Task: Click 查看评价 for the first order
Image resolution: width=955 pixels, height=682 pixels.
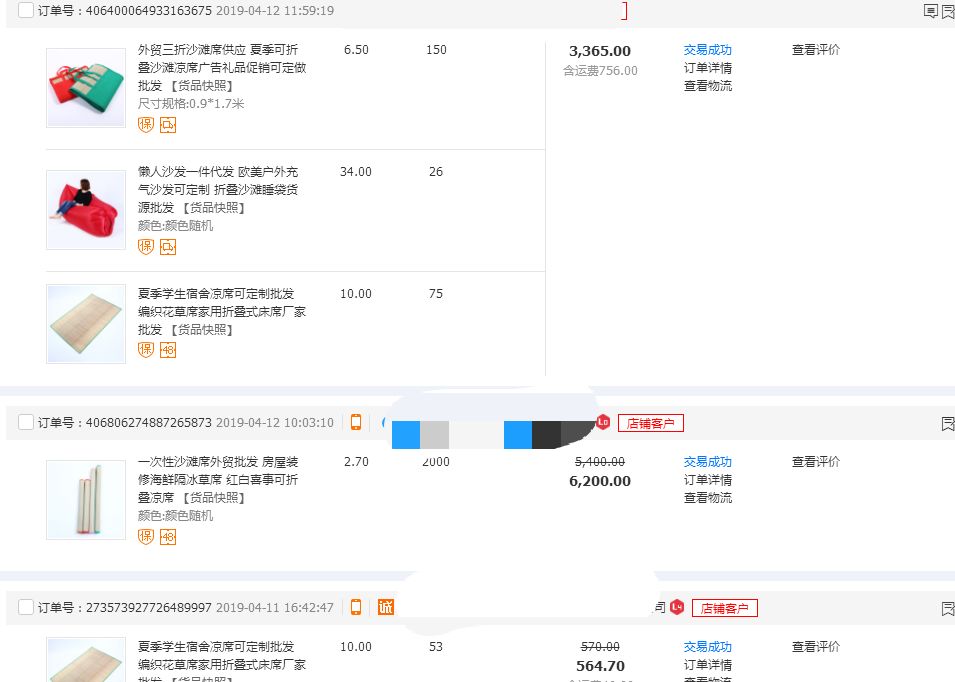Action: (815, 50)
